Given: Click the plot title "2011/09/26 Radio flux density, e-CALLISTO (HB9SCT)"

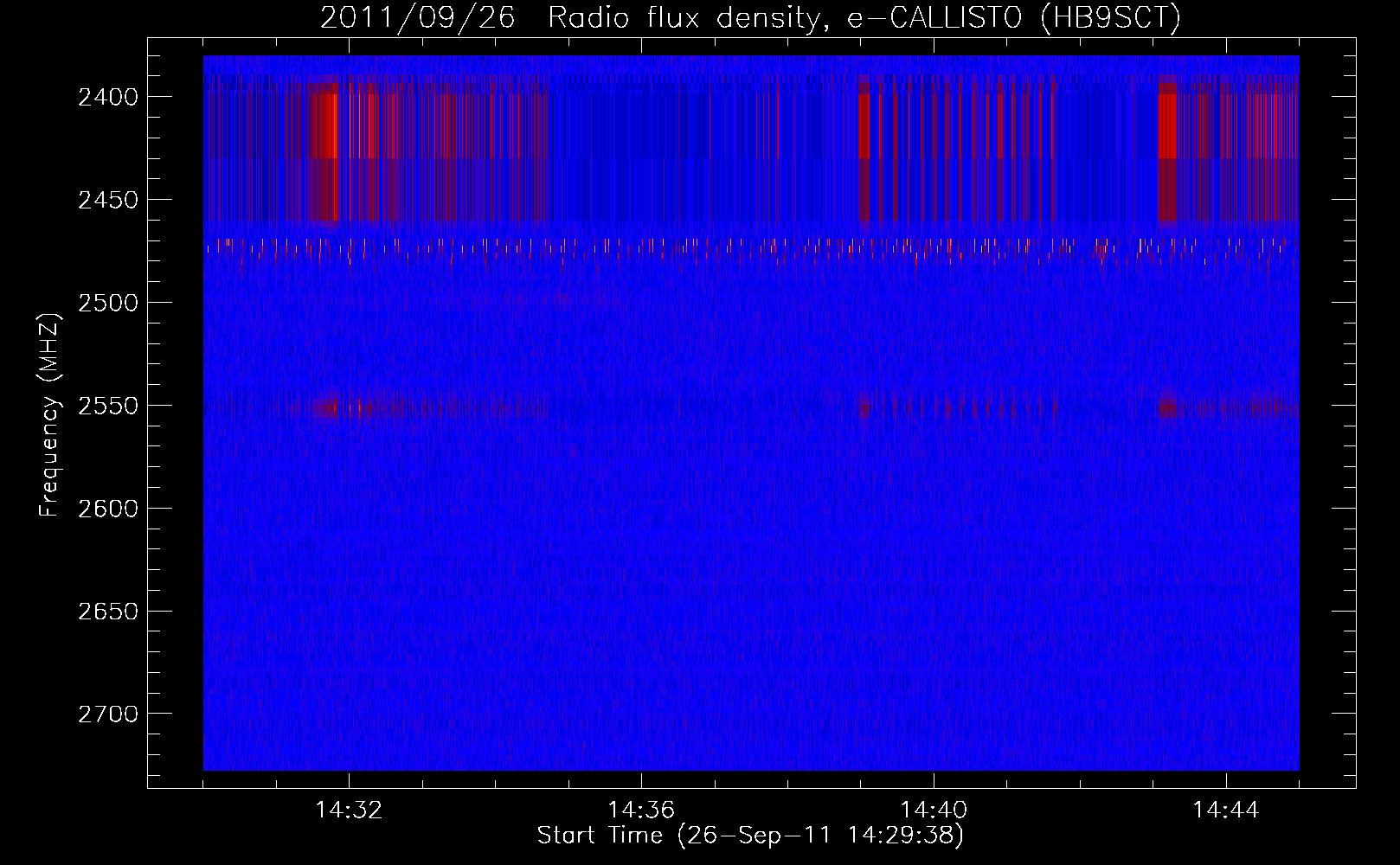Looking at the screenshot, I should click(750, 17).
